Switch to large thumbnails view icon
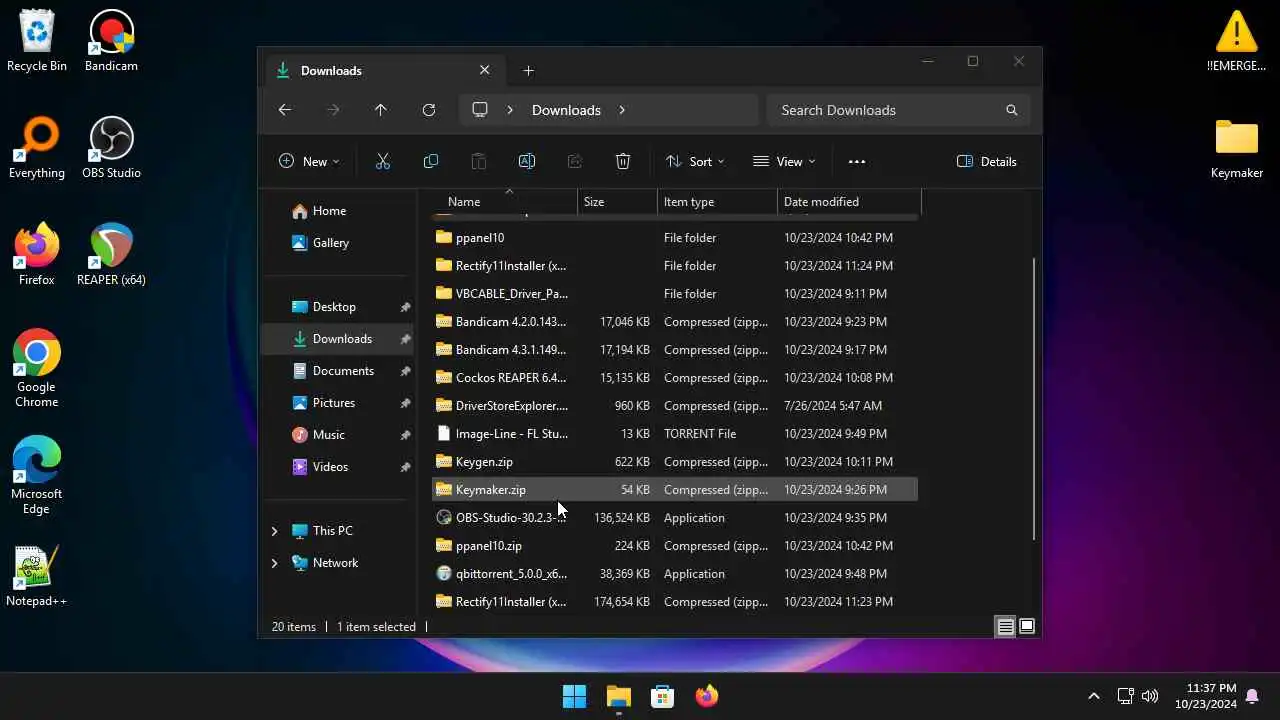The image size is (1280, 720). click(x=1027, y=627)
